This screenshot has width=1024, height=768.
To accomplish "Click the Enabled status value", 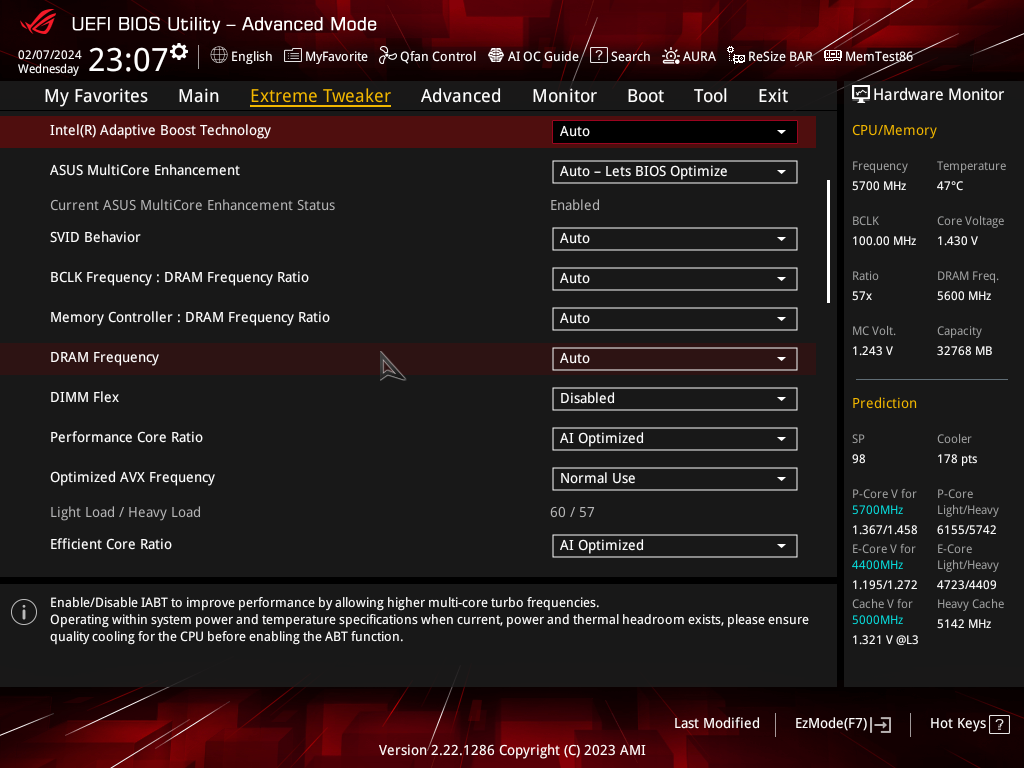I will coord(575,205).
